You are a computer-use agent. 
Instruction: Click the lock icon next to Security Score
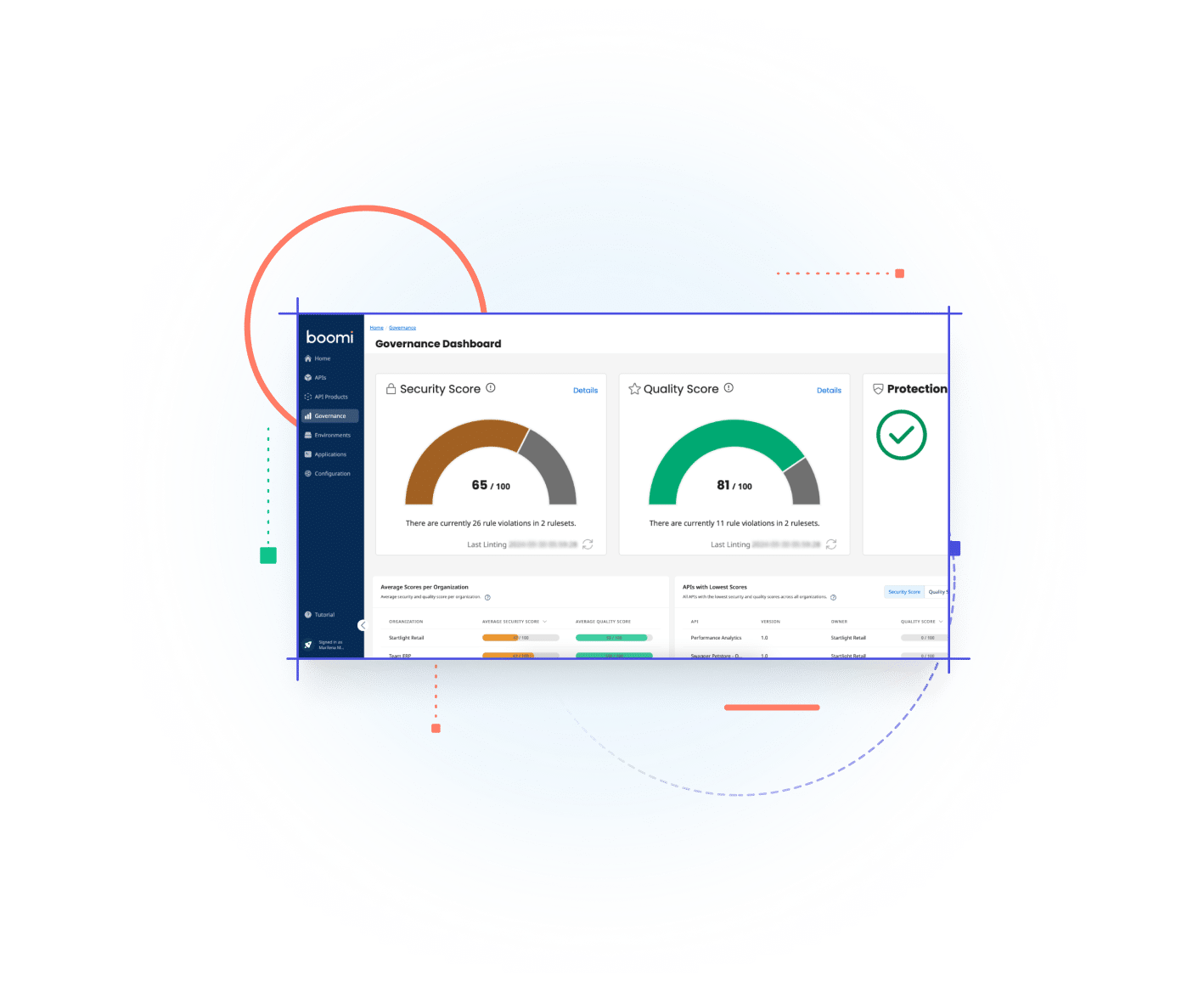[391, 389]
